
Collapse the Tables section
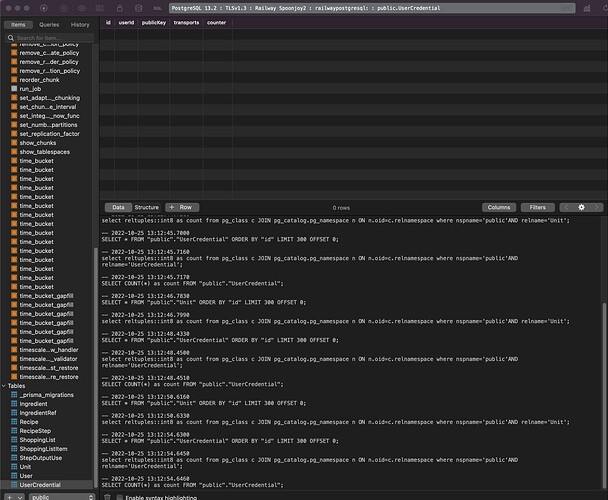pos(4,386)
